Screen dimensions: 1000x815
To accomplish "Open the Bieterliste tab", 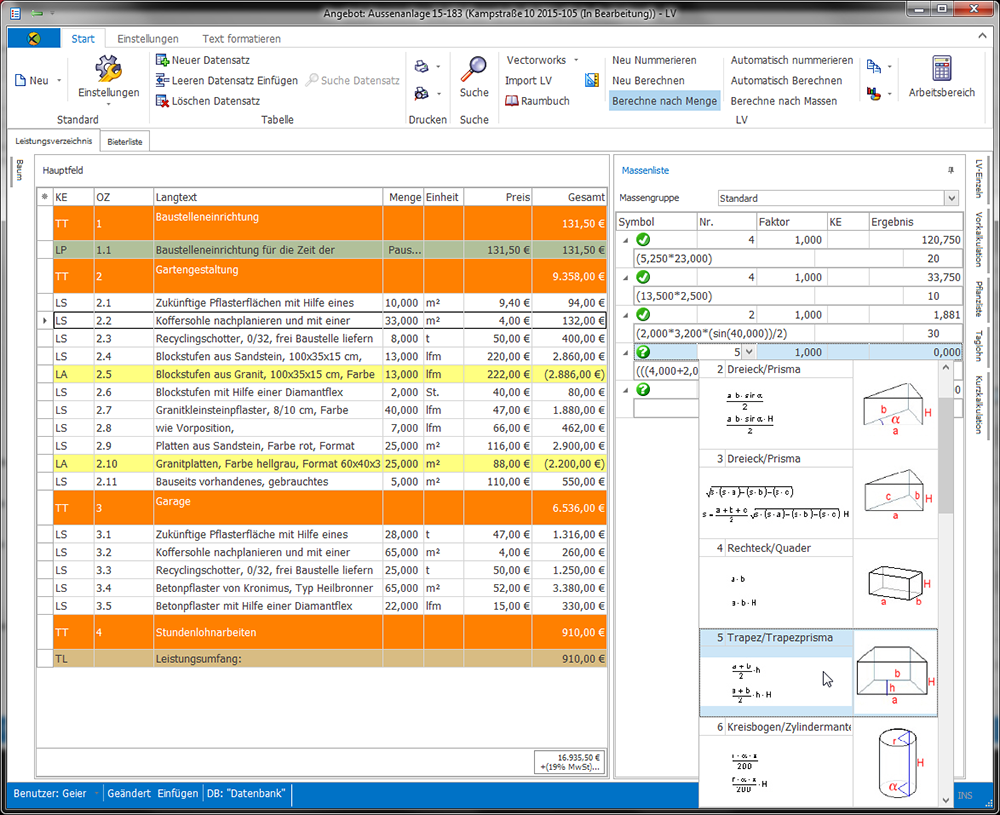I will 125,142.
